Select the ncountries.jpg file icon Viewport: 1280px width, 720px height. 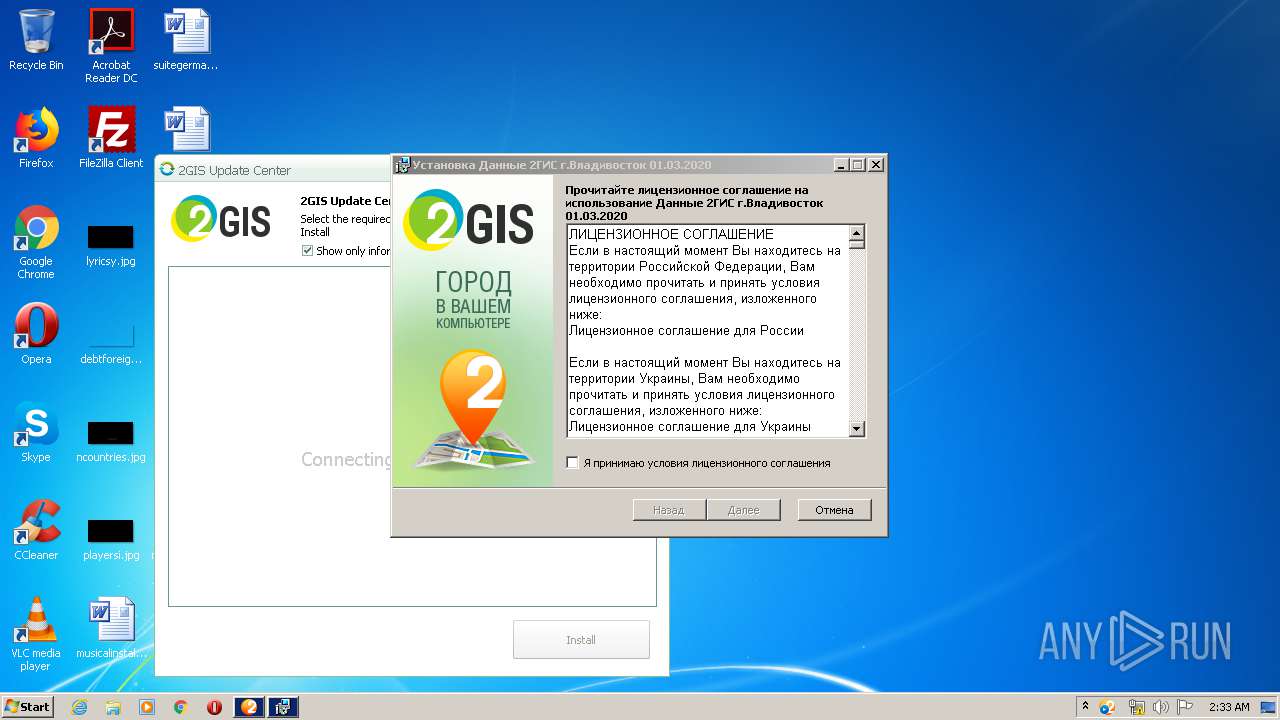111,440
